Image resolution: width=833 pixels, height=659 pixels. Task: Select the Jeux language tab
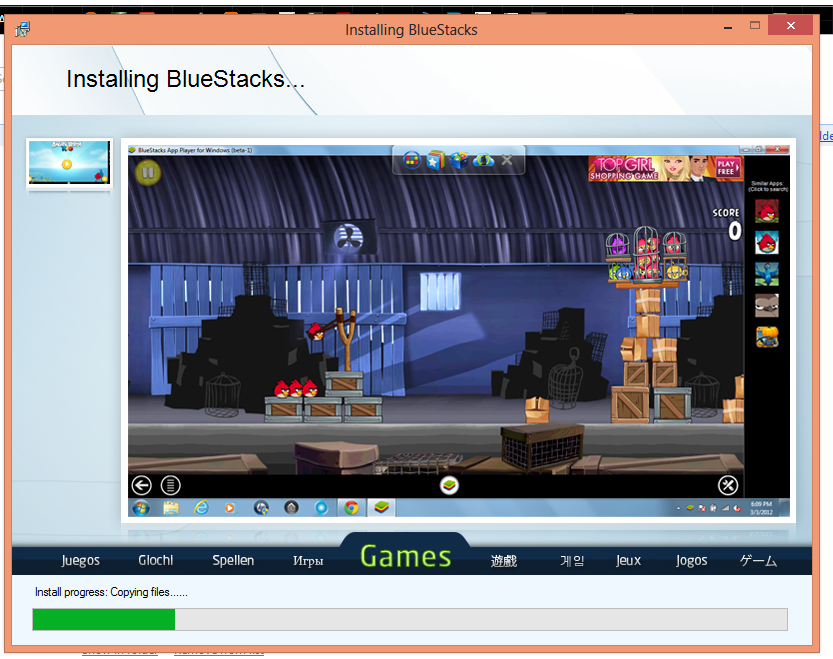coord(628,560)
